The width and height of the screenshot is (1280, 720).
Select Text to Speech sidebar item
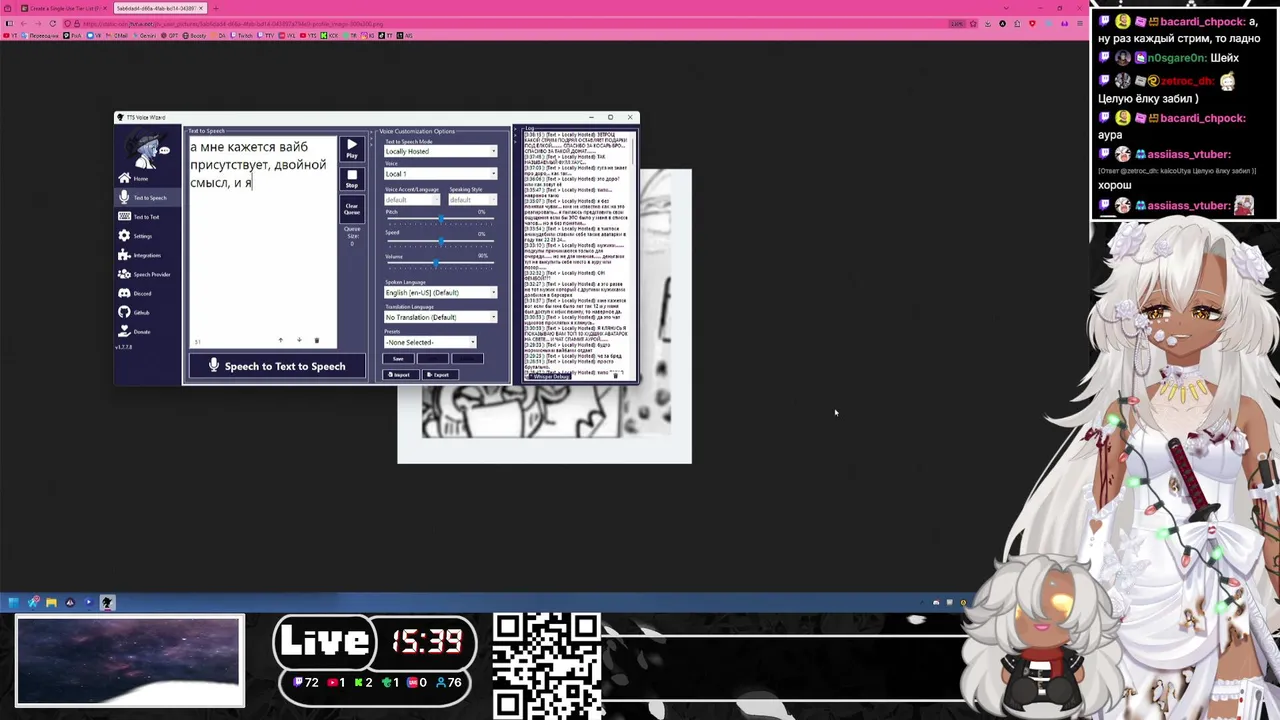[x=148, y=197]
